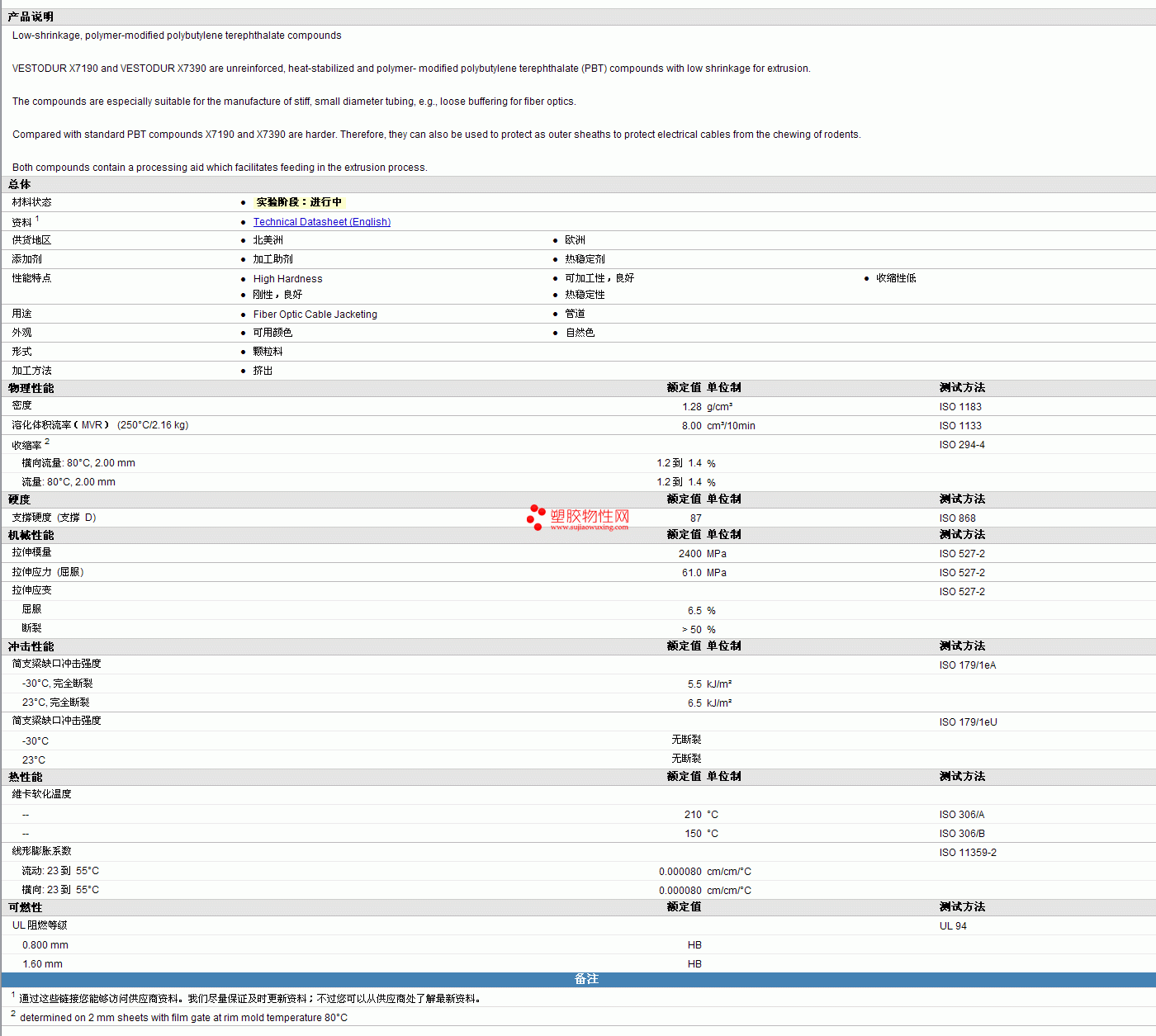Click the yield strain value 6.5
The height and width of the screenshot is (1036, 1156).
(x=694, y=611)
